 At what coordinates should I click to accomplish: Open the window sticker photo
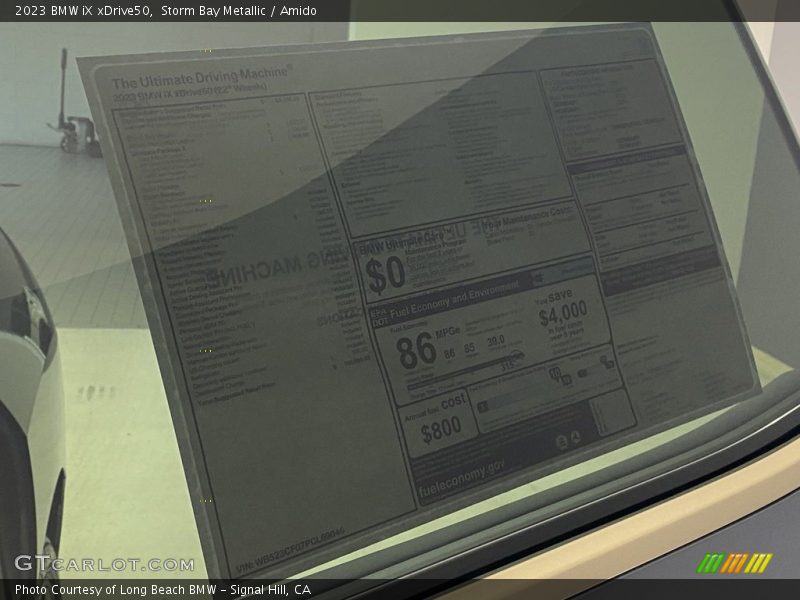click(x=400, y=300)
